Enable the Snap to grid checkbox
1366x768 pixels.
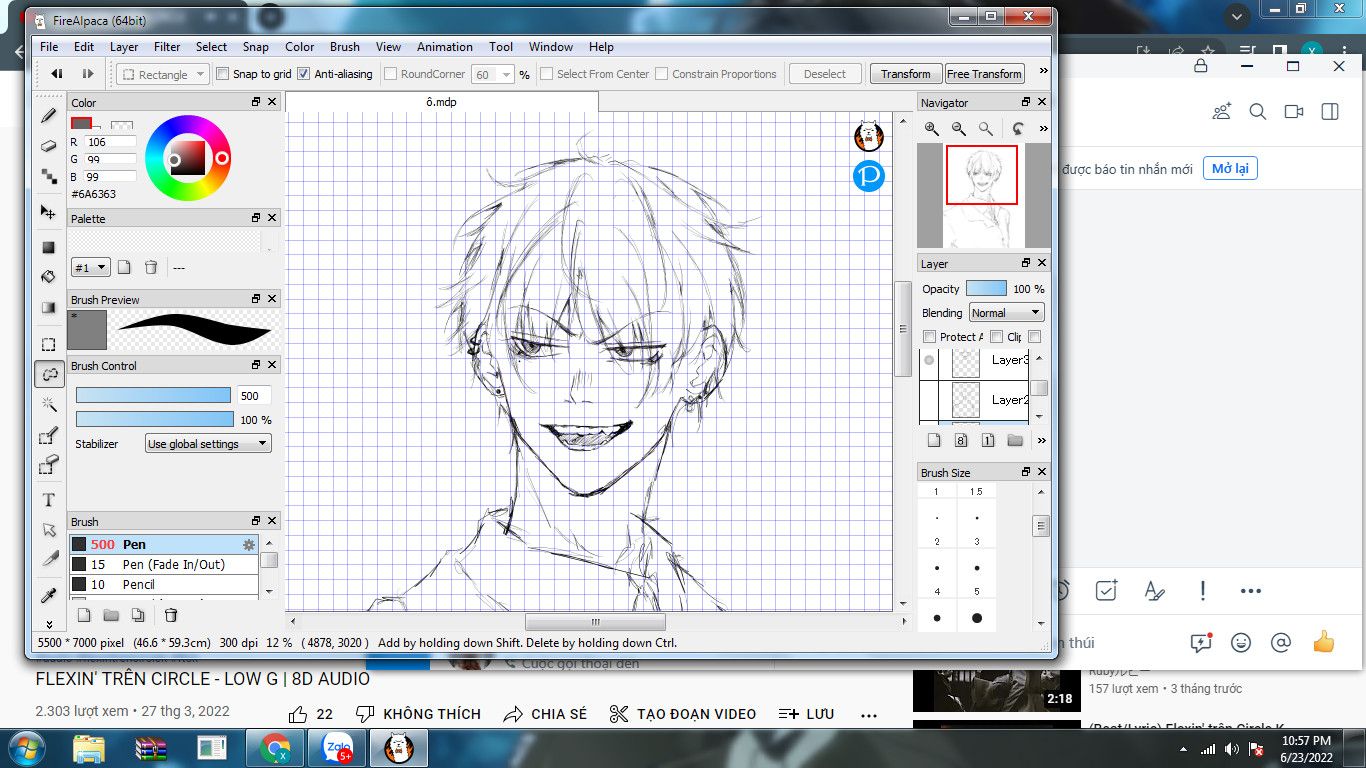(223, 74)
